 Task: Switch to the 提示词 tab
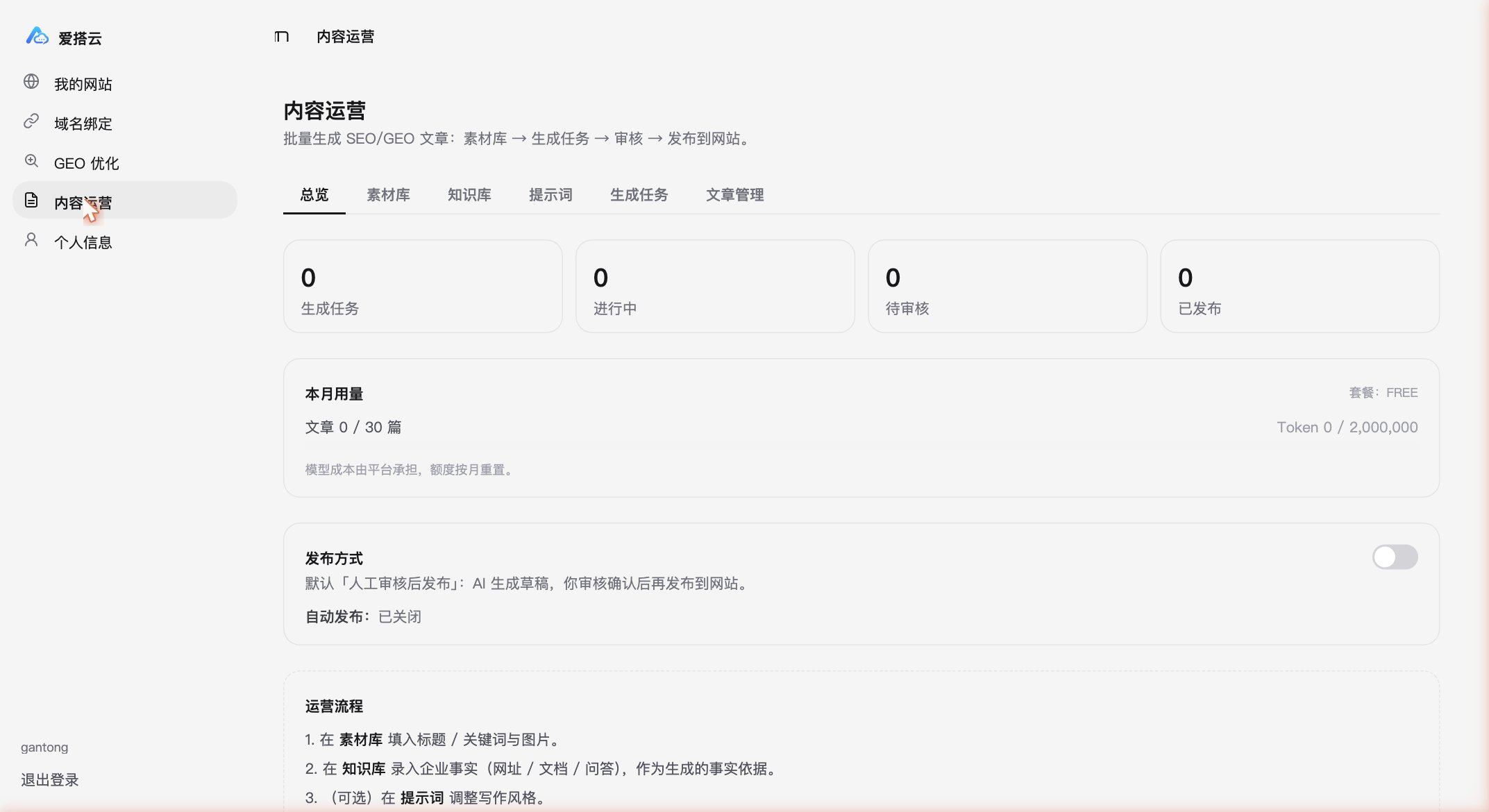[550, 195]
